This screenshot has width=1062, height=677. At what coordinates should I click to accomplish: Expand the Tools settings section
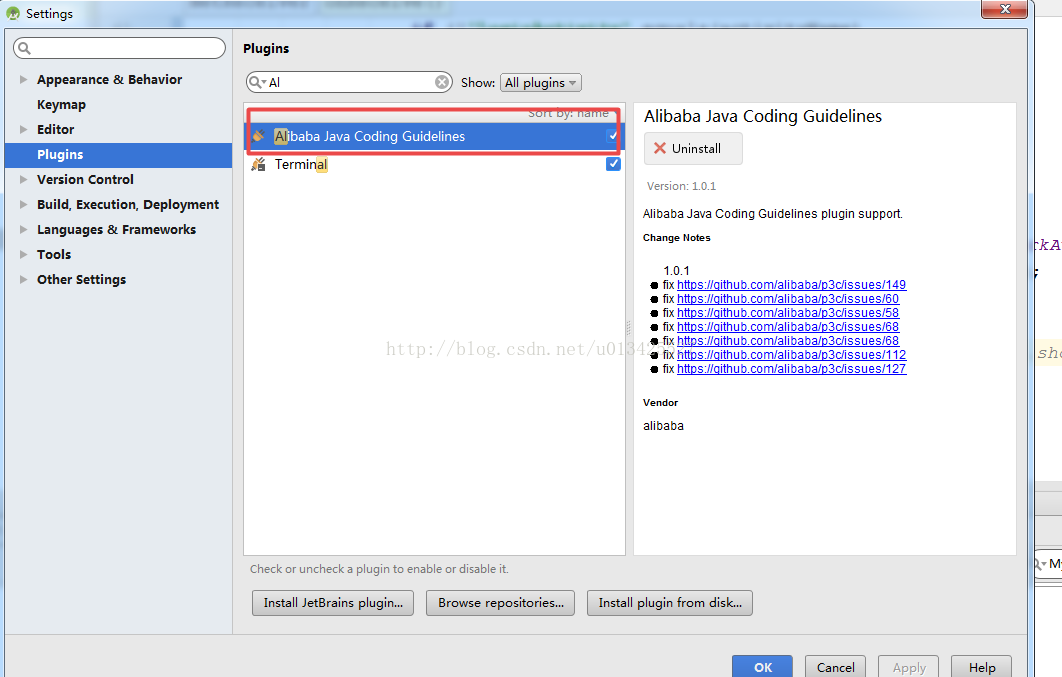click(24, 255)
